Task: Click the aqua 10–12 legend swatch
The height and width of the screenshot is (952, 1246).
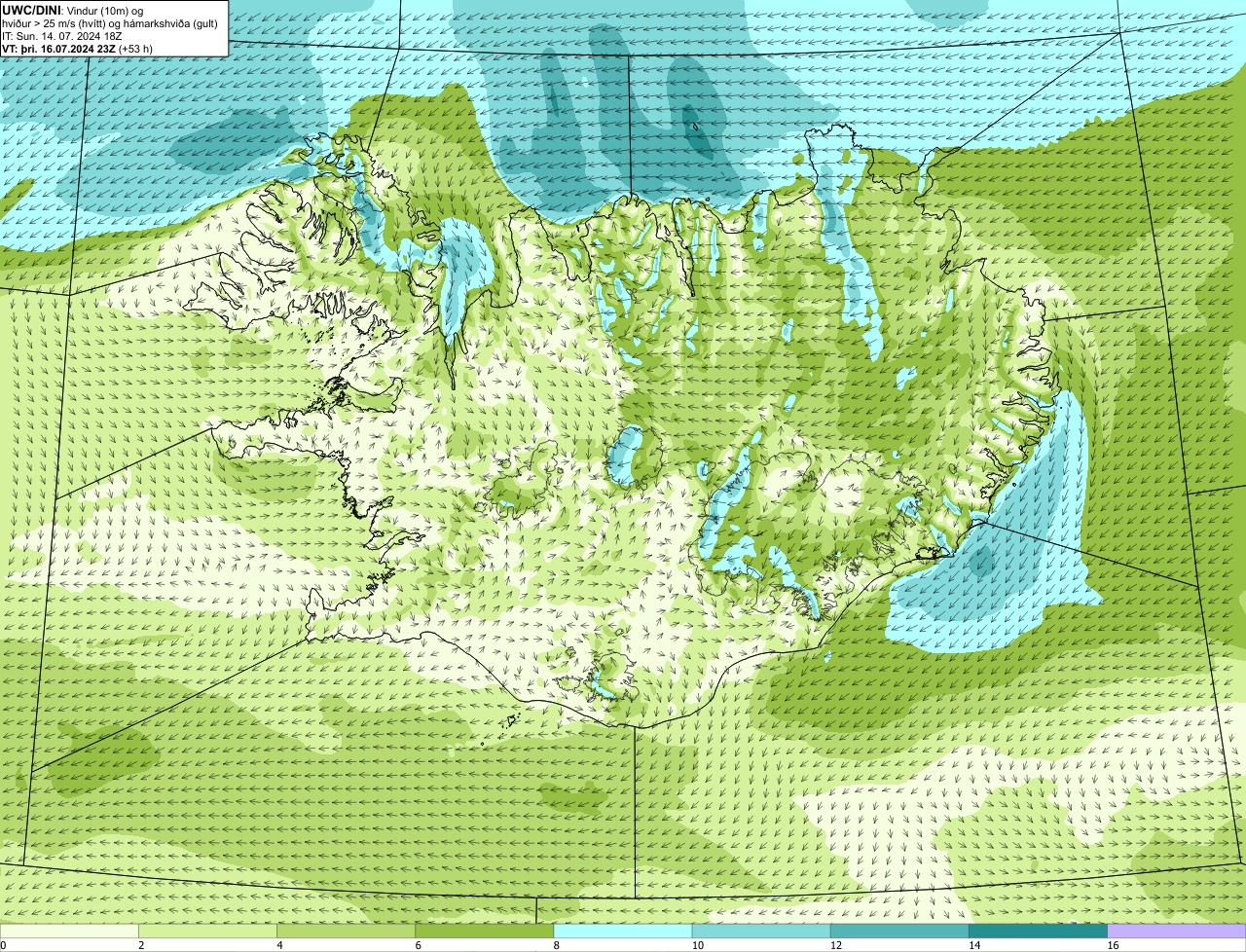Action: [x=761, y=931]
